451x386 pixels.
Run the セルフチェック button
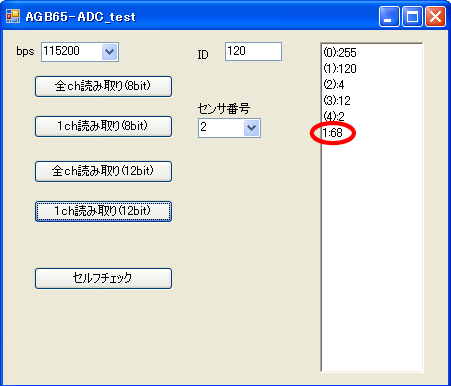(103, 278)
